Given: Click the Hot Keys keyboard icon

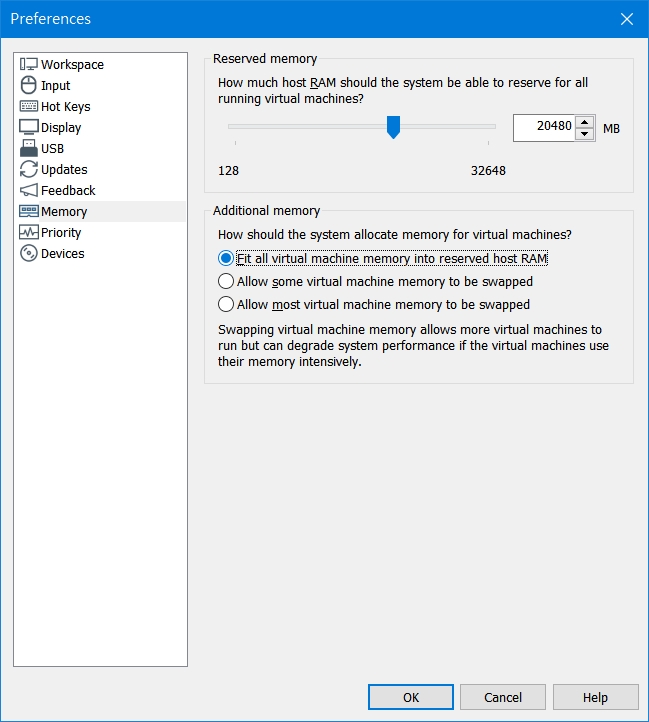Looking at the screenshot, I should [x=28, y=107].
